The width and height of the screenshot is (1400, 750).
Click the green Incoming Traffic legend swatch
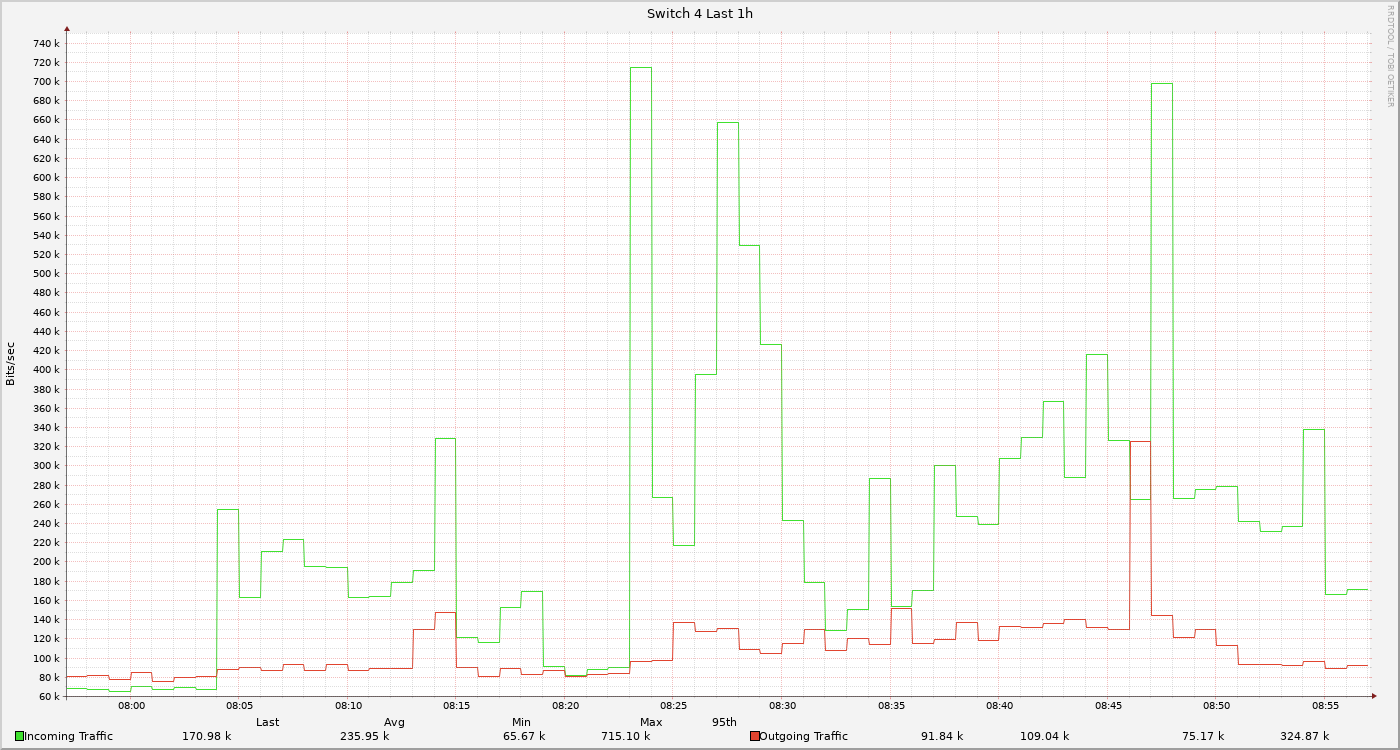point(19,736)
